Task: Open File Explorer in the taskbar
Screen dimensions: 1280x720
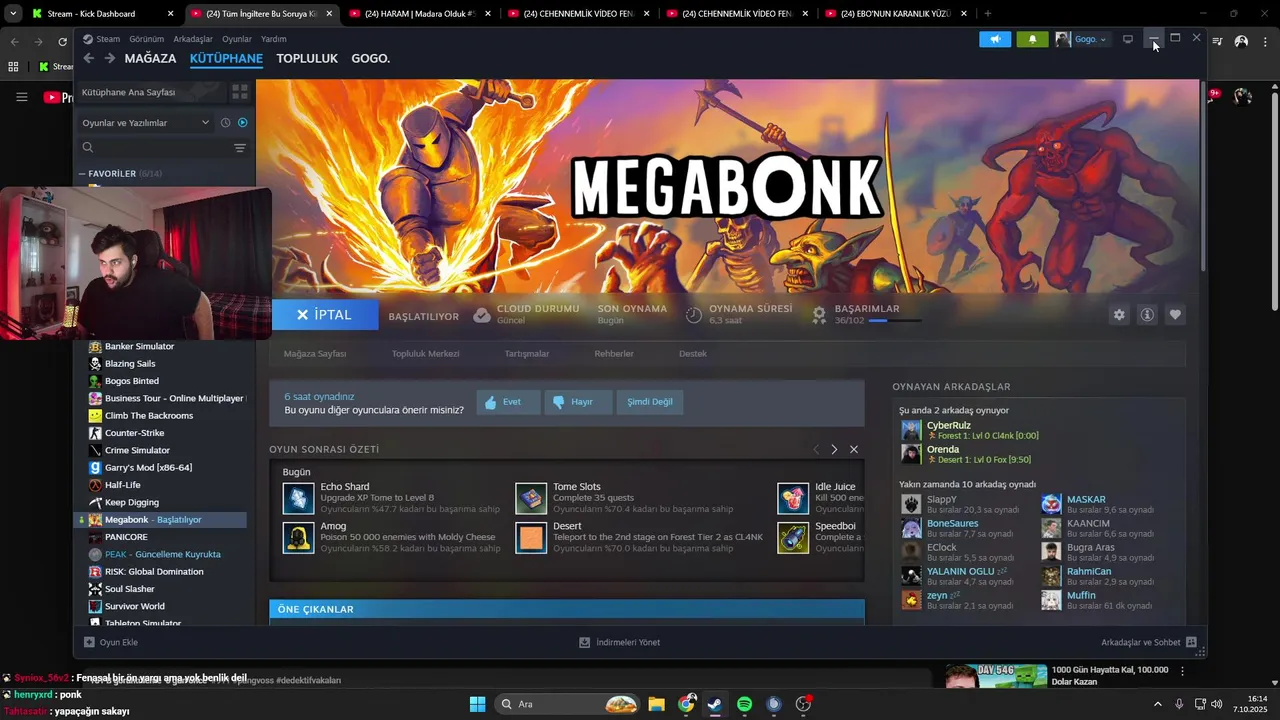Action: (656, 704)
